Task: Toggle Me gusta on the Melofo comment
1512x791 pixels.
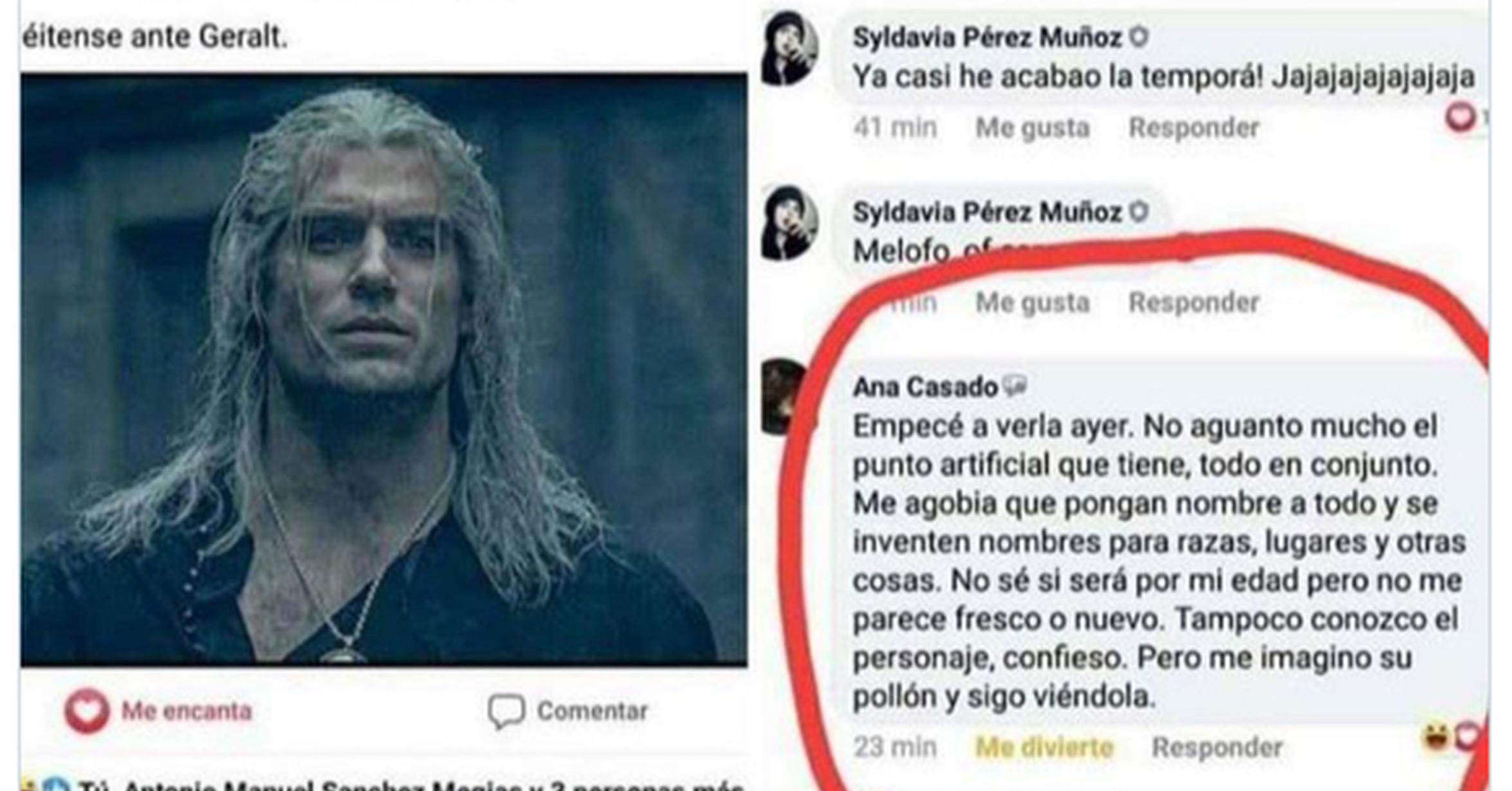Action: pyautogui.click(x=1033, y=302)
